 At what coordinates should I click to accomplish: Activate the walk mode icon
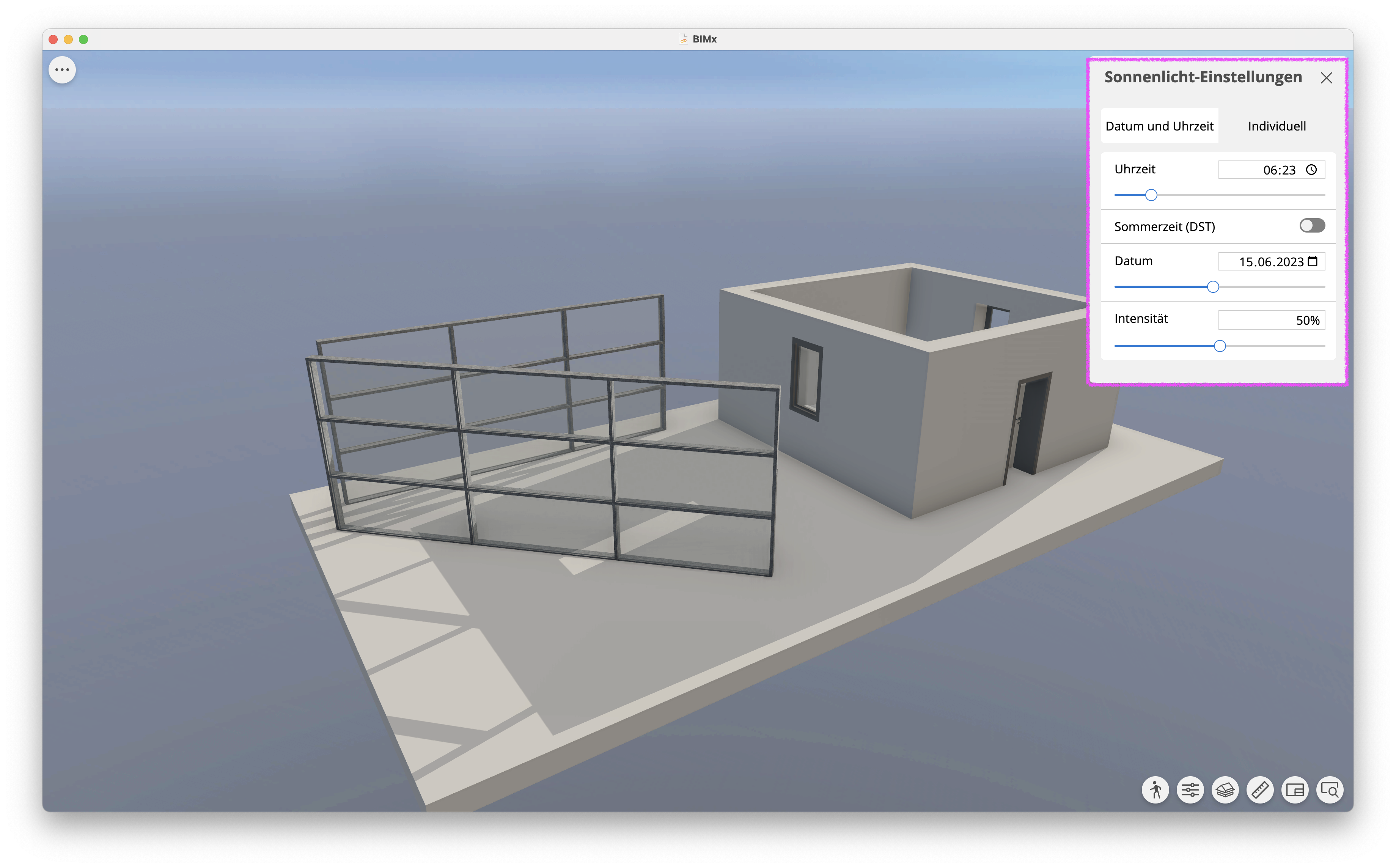[x=1155, y=790]
